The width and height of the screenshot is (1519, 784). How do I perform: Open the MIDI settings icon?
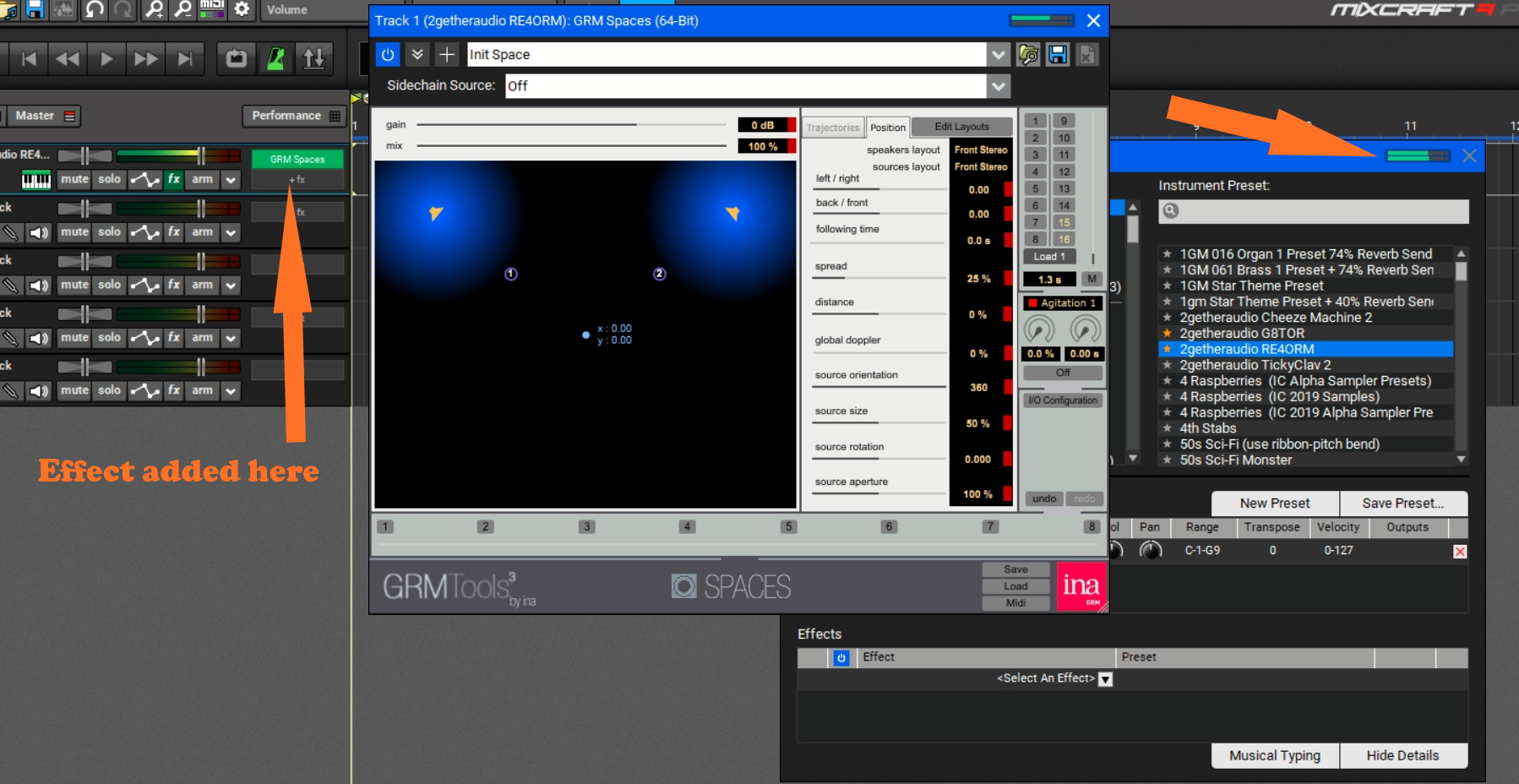click(x=211, y=9)
